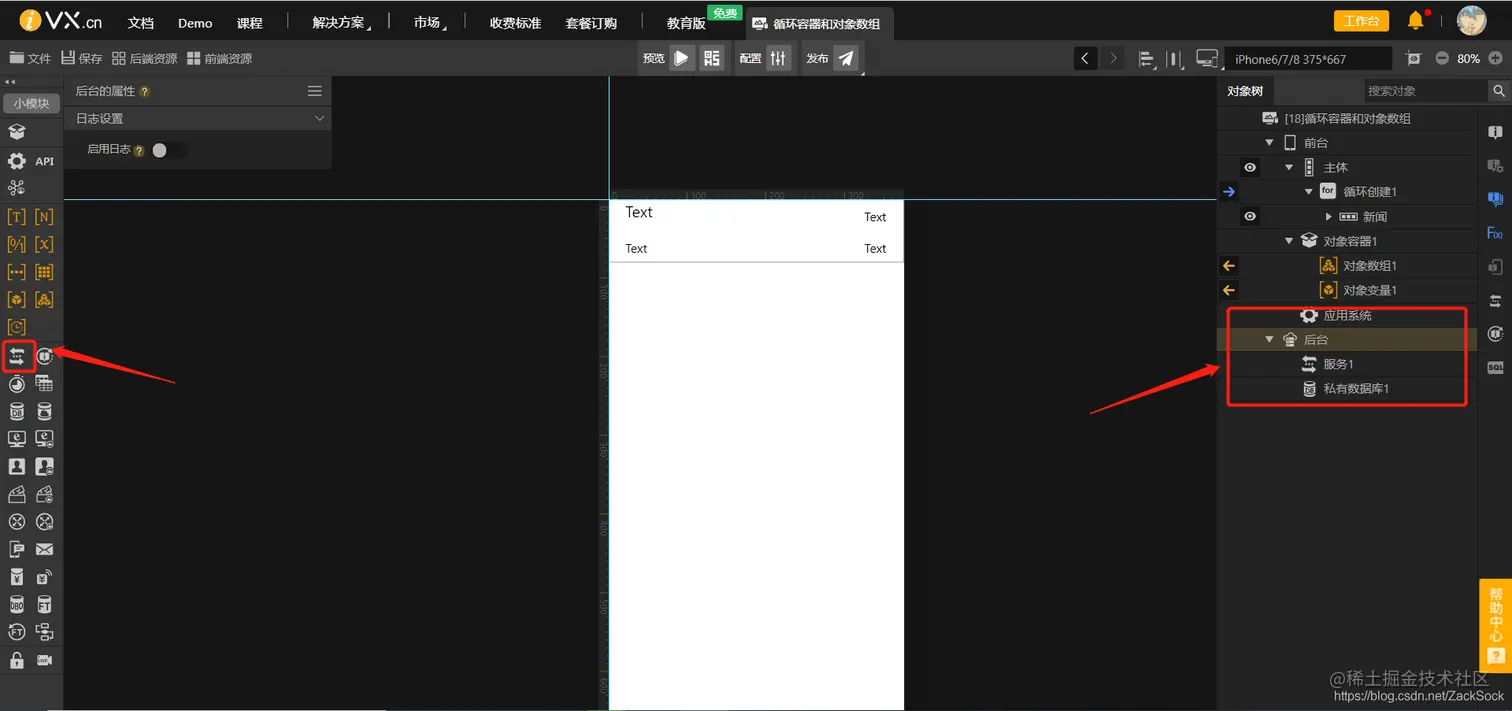The height and width of the screenshot is (711, 1512).
Task: Open the Demo menu item
Action: tap(195, 23)
